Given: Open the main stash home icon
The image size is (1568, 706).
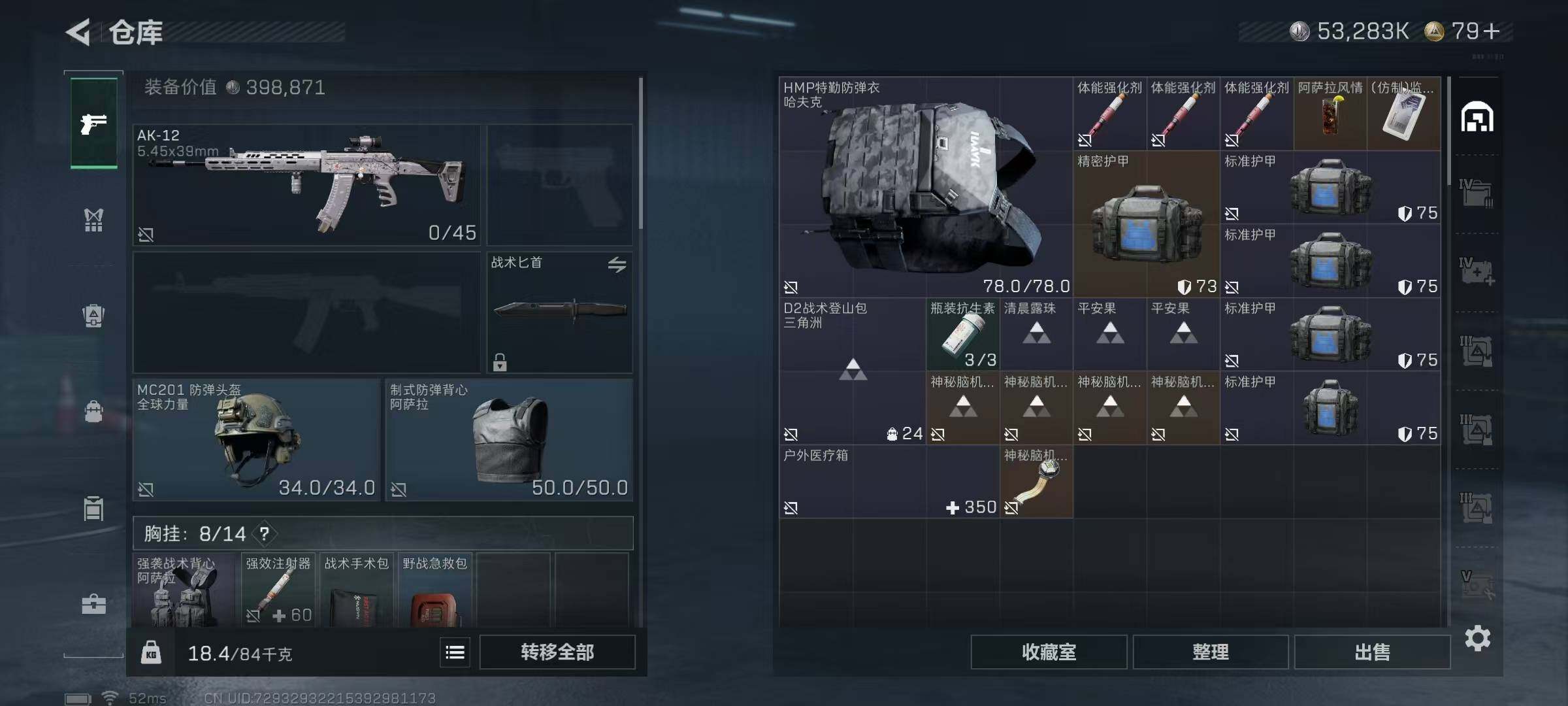Looking at the screenshot, I should (1477, 118).
